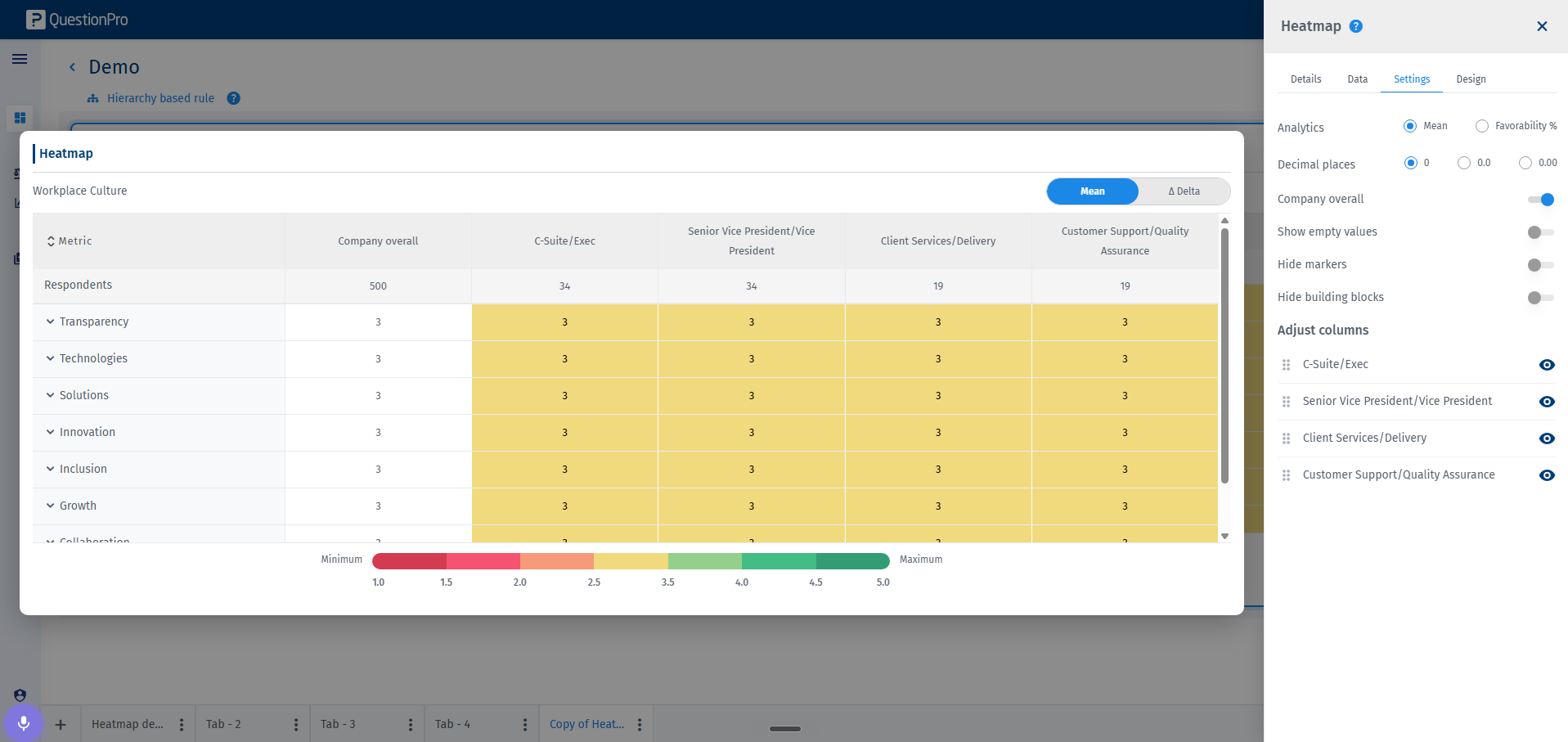Screen dimensions: 1568x742
Task: Expand the Solutions row
Action: point(51,395)
